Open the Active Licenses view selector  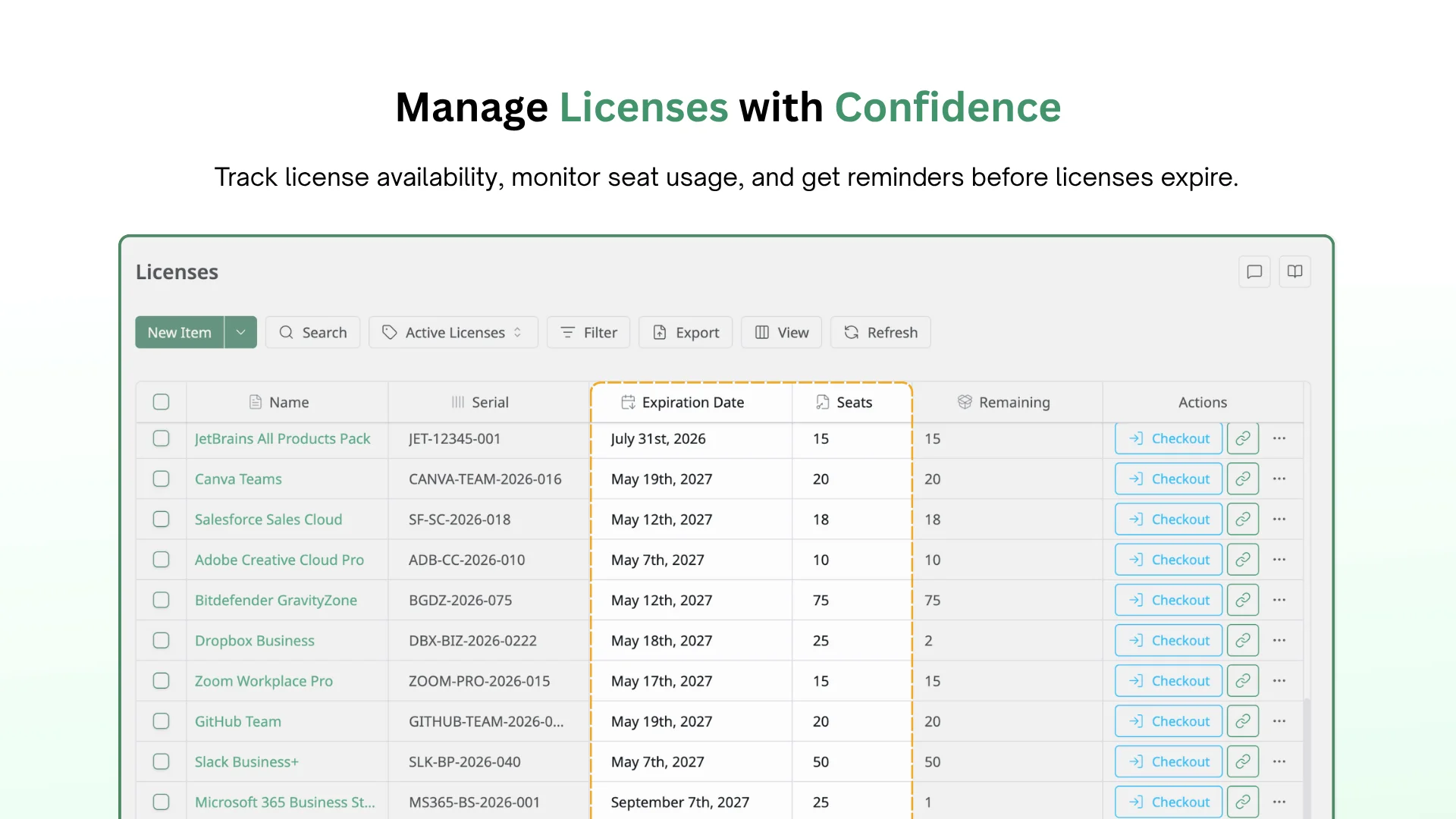453,332
